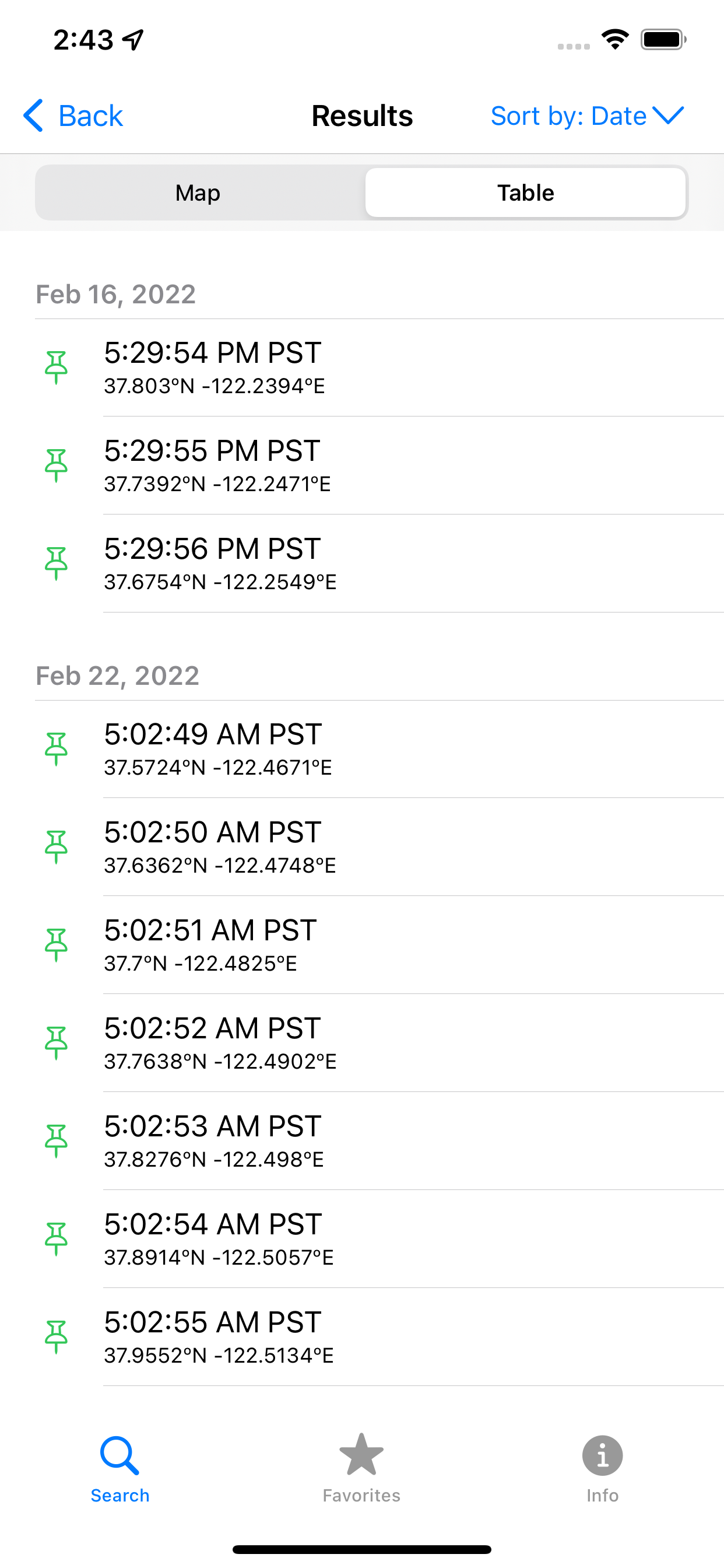Tap the pin icon beside 5:02:52 AM entry
Screen dimensions: 724x1568
click(56, 1044)
